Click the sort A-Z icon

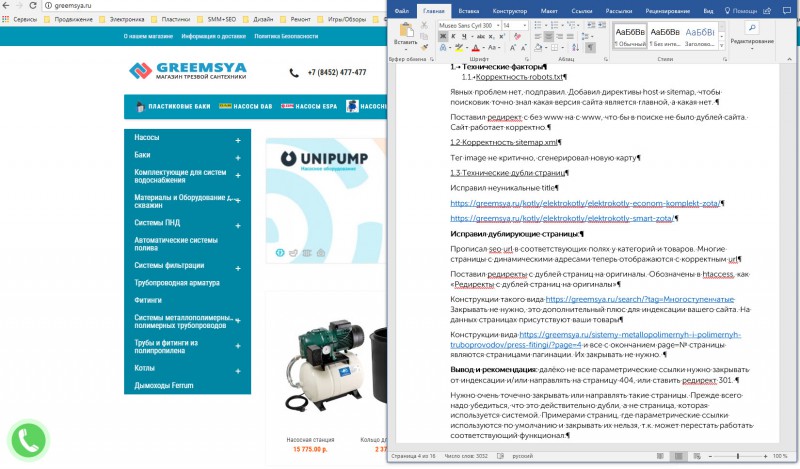point(576,48)
